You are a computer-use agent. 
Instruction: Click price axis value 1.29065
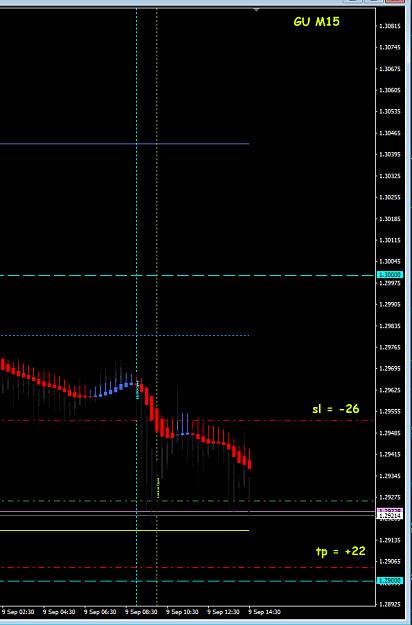[x=390, y=562]
